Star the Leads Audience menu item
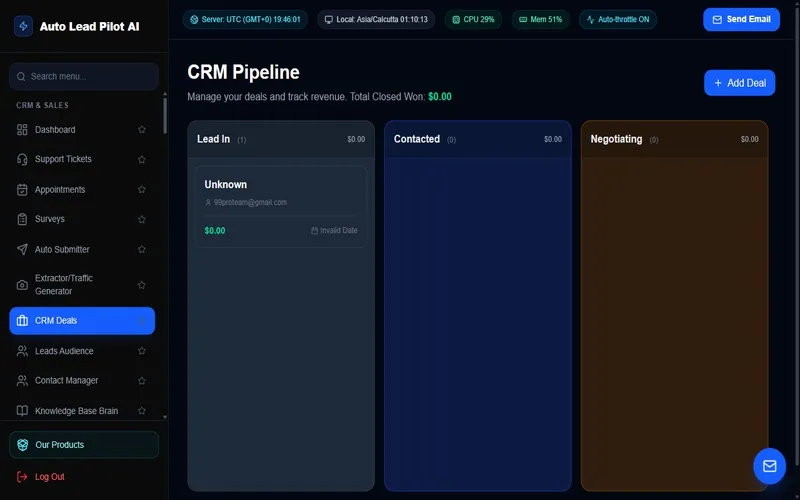Viewport: 800px width, 500px height. coord(142,351)
